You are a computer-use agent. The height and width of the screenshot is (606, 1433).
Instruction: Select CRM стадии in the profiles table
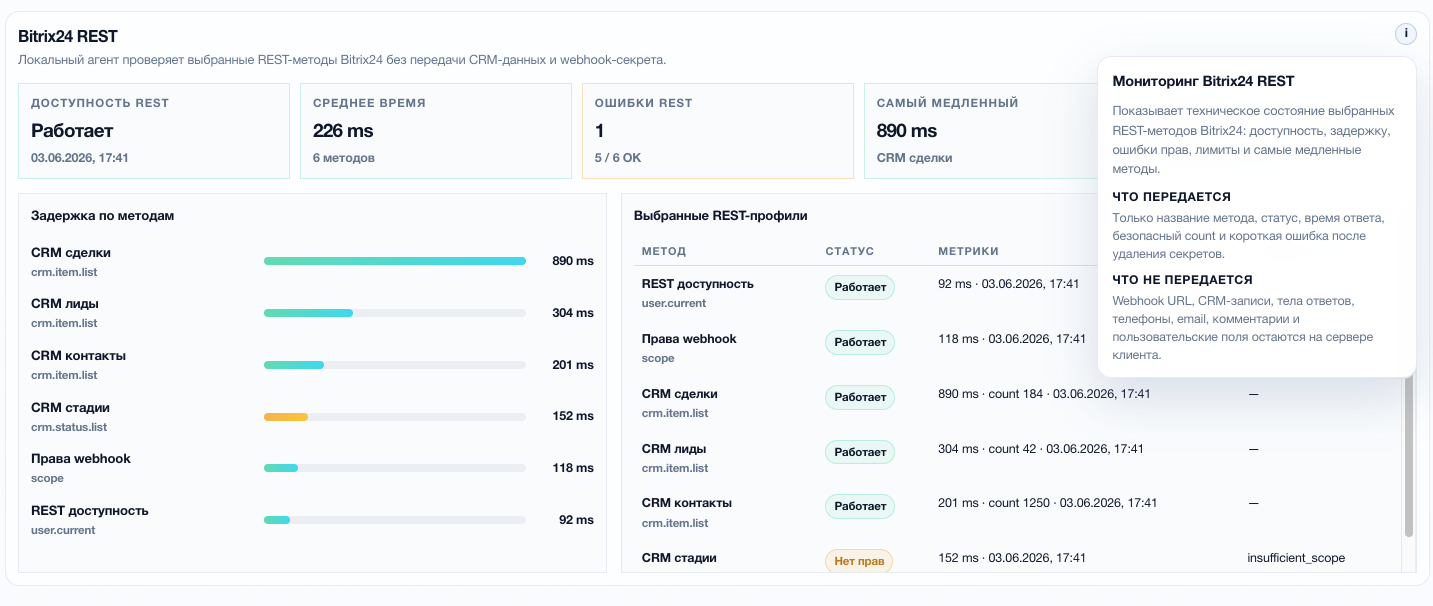point(679,558)
